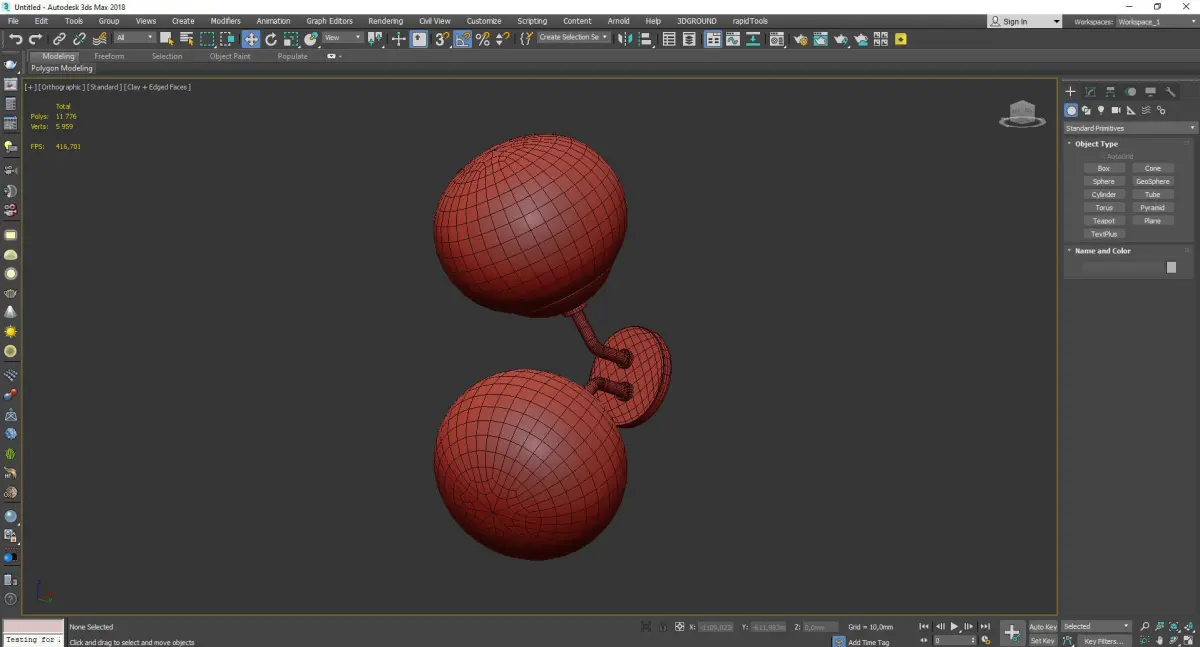Open the Select by Name list
Screen dimensions: 1200x647
(187, 39)
